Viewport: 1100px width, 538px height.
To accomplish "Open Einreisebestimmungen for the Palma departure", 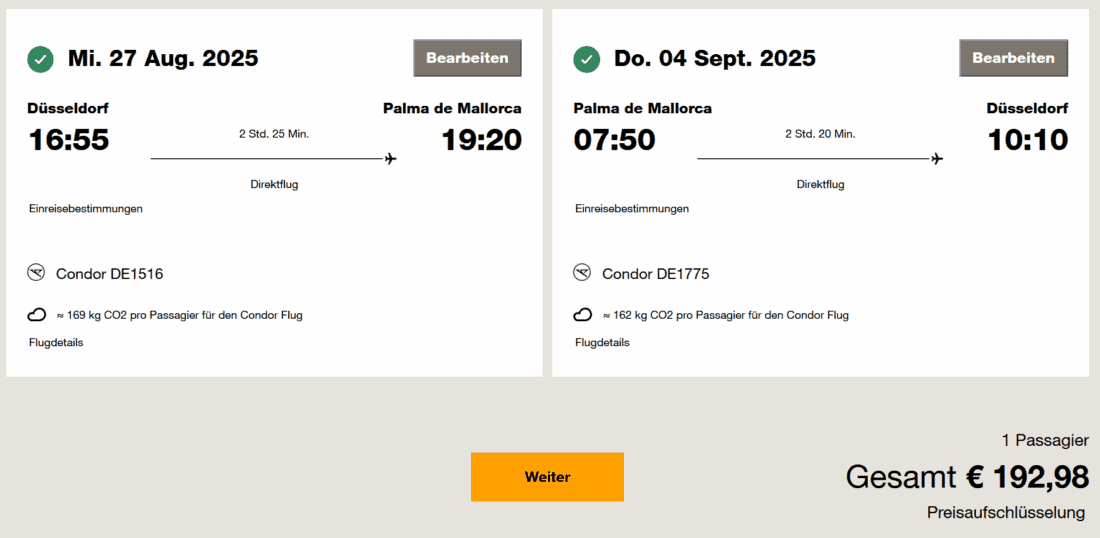I will [x=632, y=209].
